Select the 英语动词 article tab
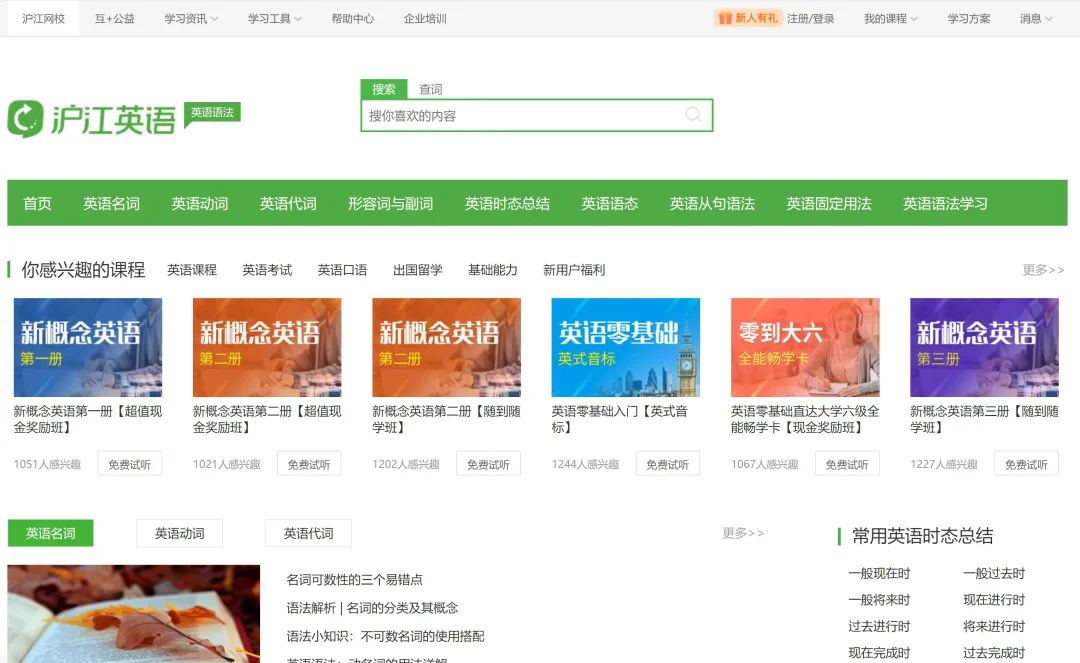Screen dimensions: 1080x663 [179, 533]
